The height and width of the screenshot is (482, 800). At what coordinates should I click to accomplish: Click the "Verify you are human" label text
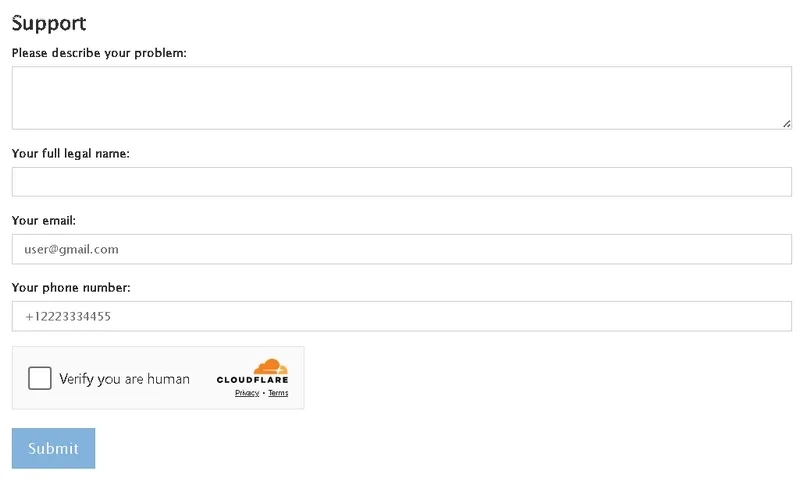coord(124,379)
